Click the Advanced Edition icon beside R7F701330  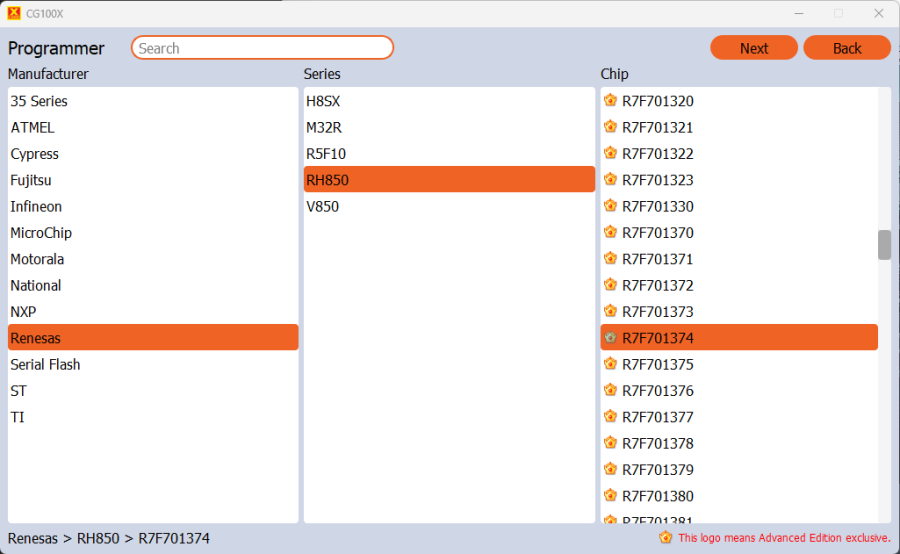(x=610, y=206)
